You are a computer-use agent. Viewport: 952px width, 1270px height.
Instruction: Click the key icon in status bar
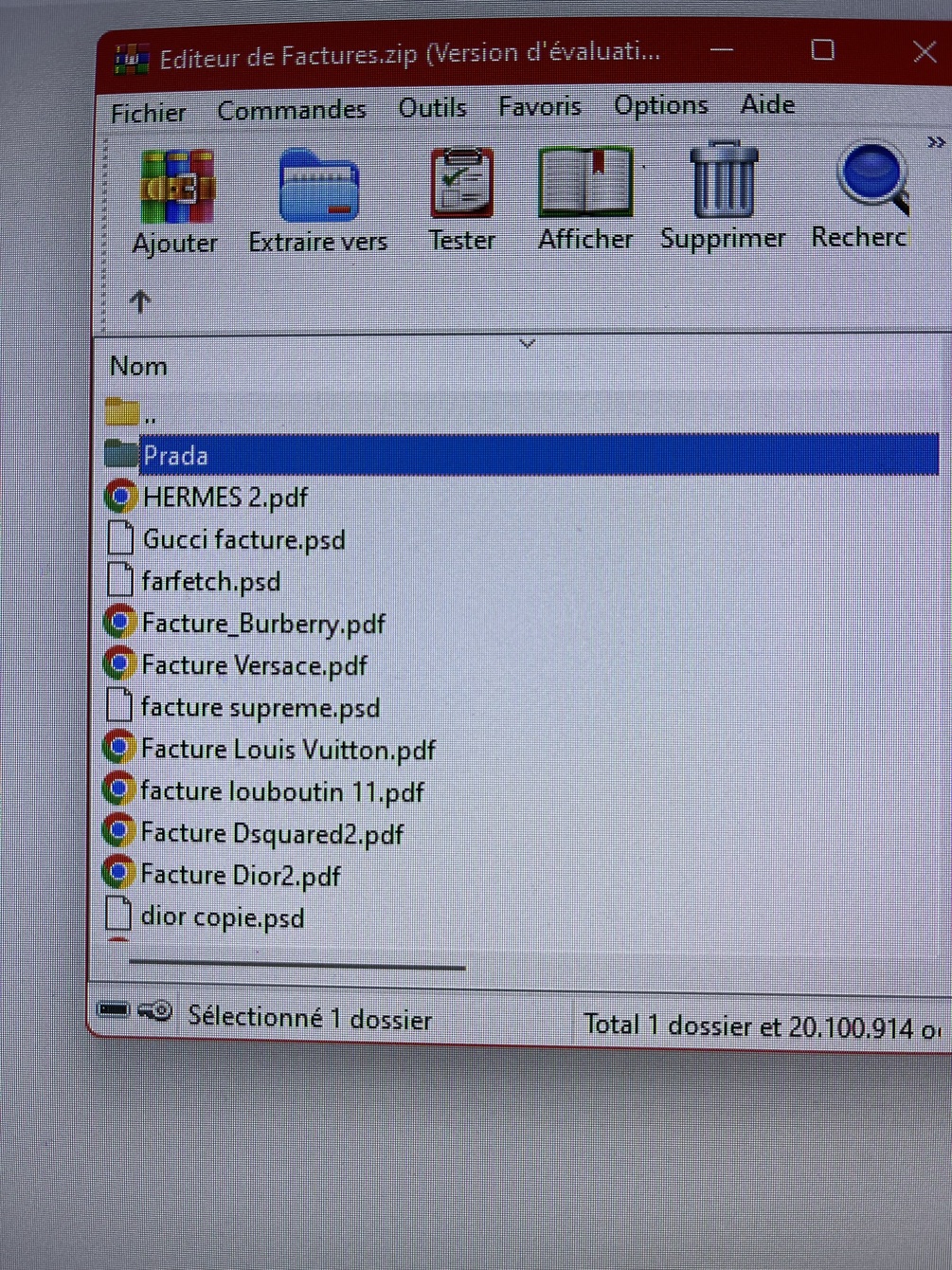[x=155, y=1011]
